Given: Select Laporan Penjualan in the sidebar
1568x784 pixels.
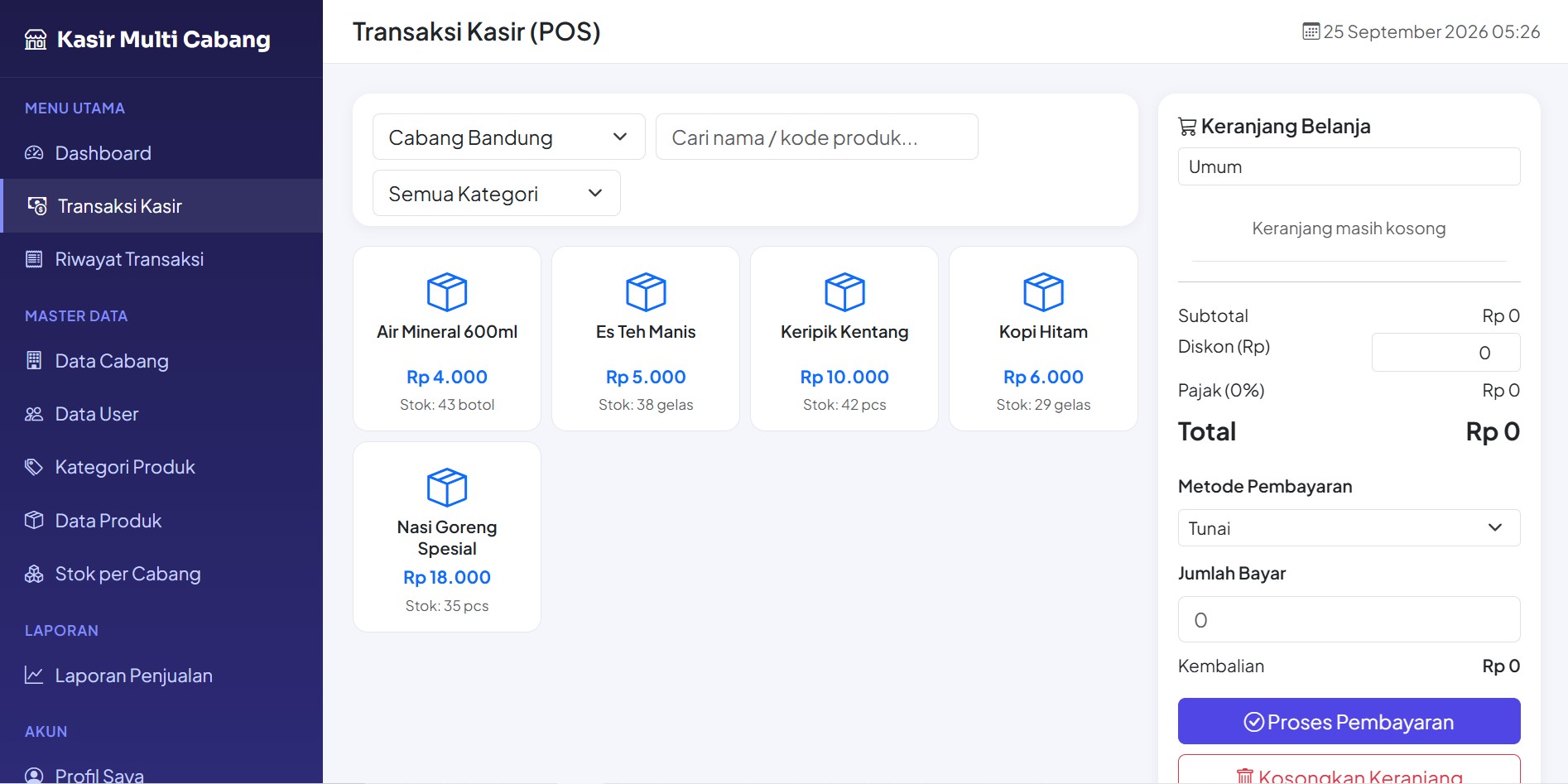Looking at the screenshot, I should coord(161,676).
